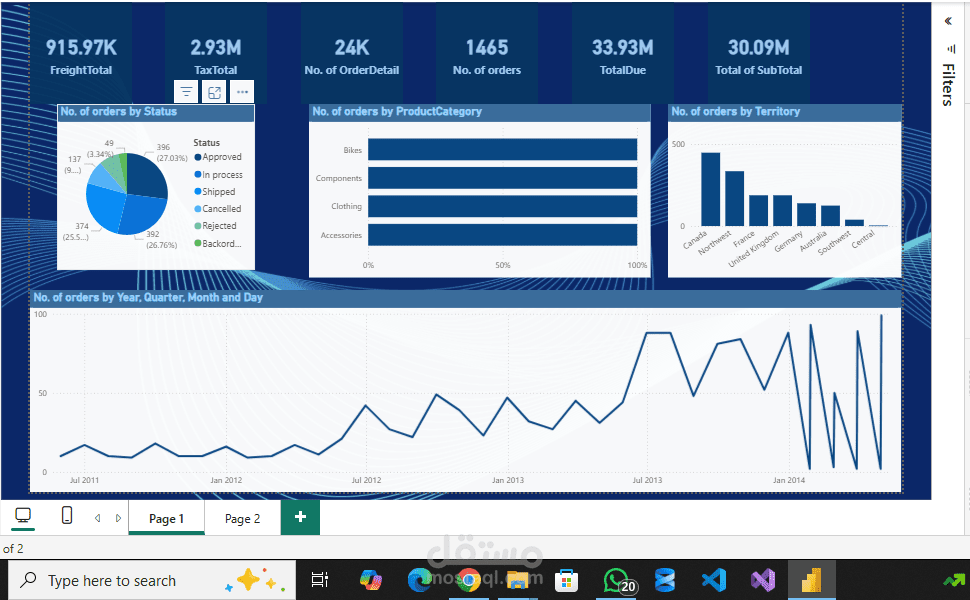
Task: Click the Cancelled legend entry
Action: tap(218, 209)
